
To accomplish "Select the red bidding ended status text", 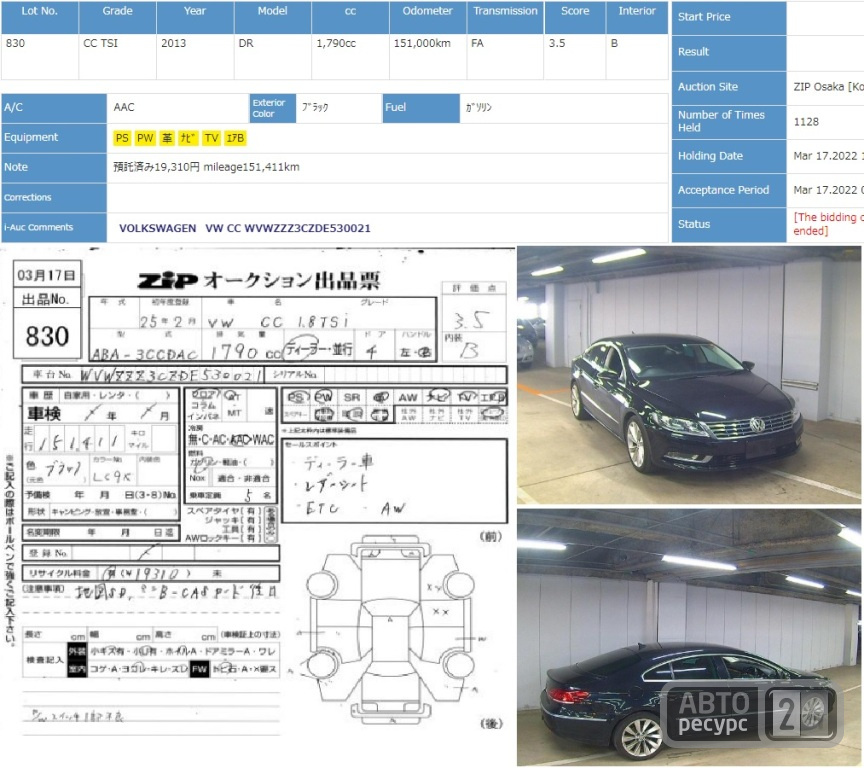I will 828,224.
